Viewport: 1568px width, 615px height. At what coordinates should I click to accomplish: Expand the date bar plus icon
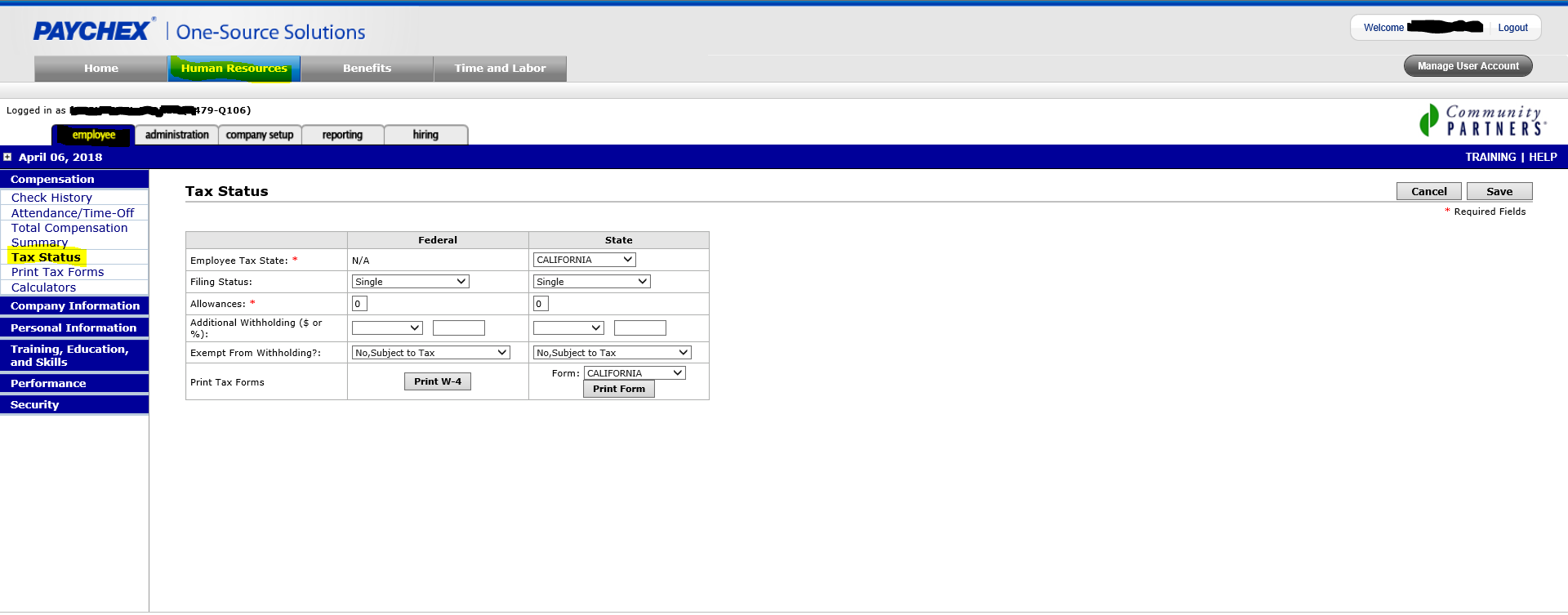click(x=7, y=157)
